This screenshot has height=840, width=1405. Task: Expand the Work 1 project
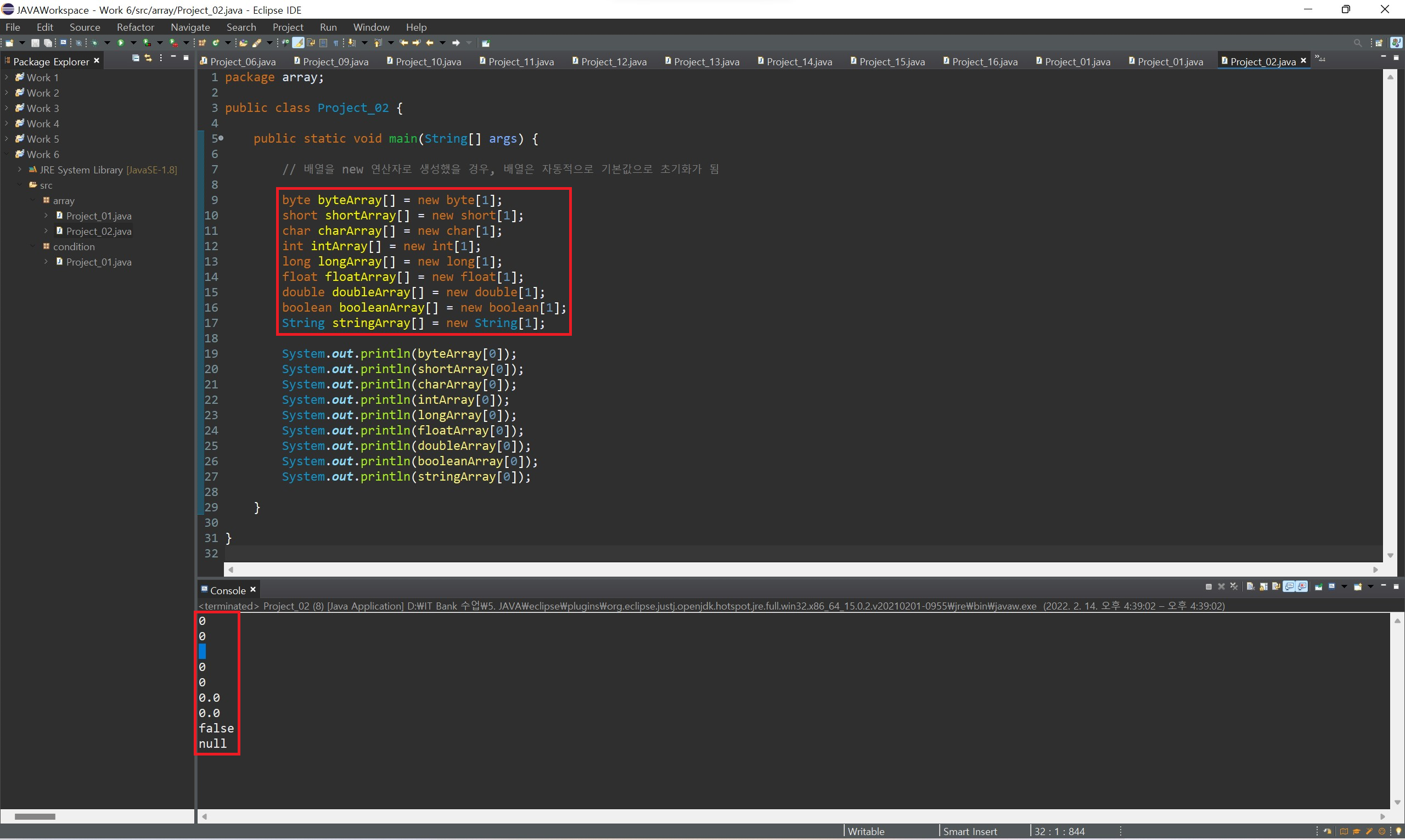coord(6,77)
